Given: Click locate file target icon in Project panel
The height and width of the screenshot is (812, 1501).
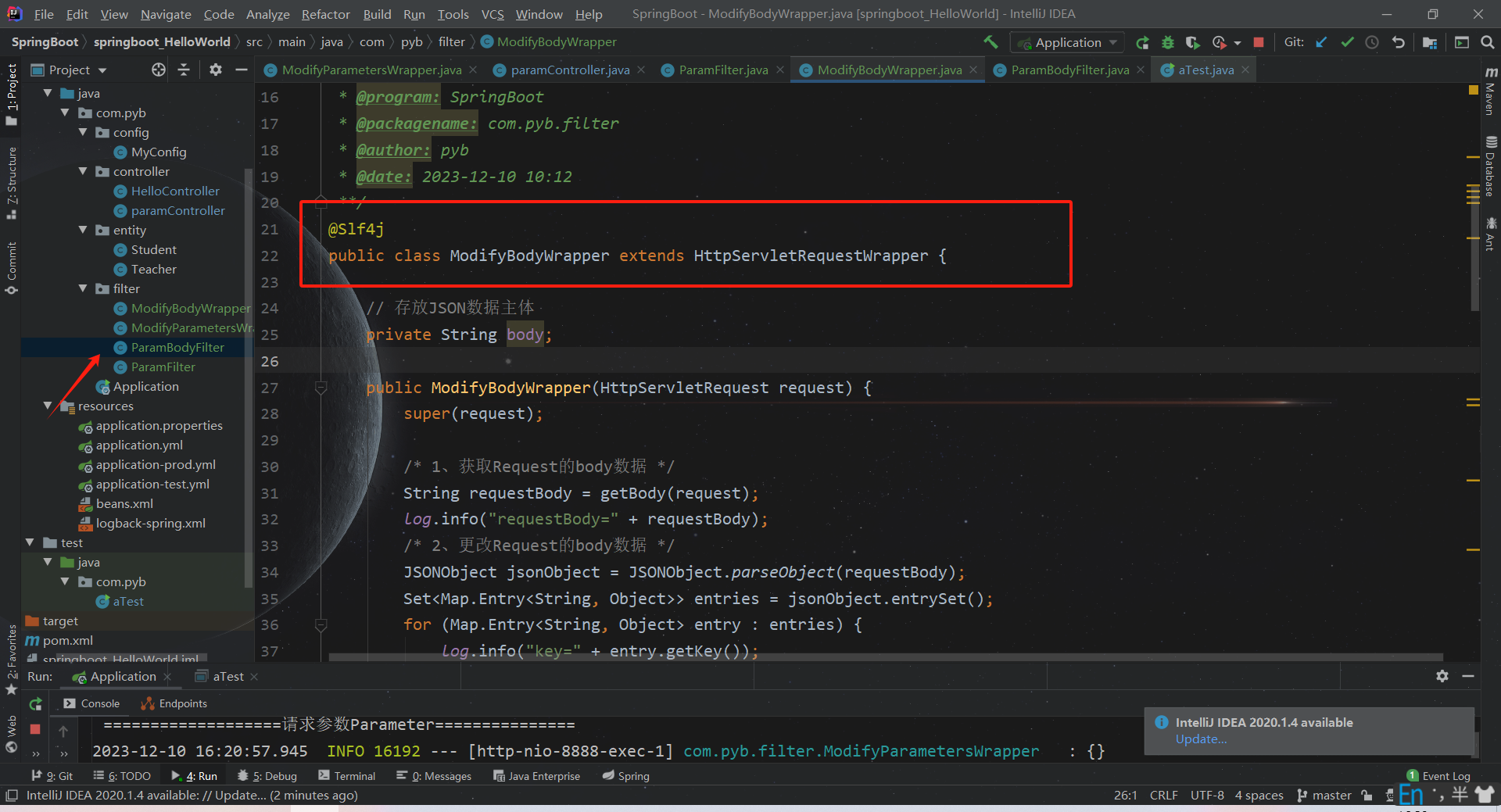Looking at the screenshot, I should (159, 70).
